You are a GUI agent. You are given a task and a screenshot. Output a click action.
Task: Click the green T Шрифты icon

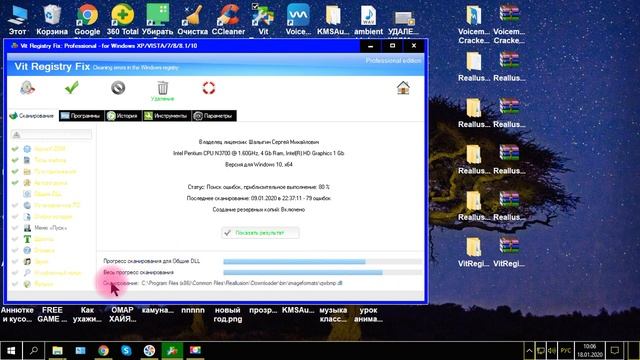[27, 239]
